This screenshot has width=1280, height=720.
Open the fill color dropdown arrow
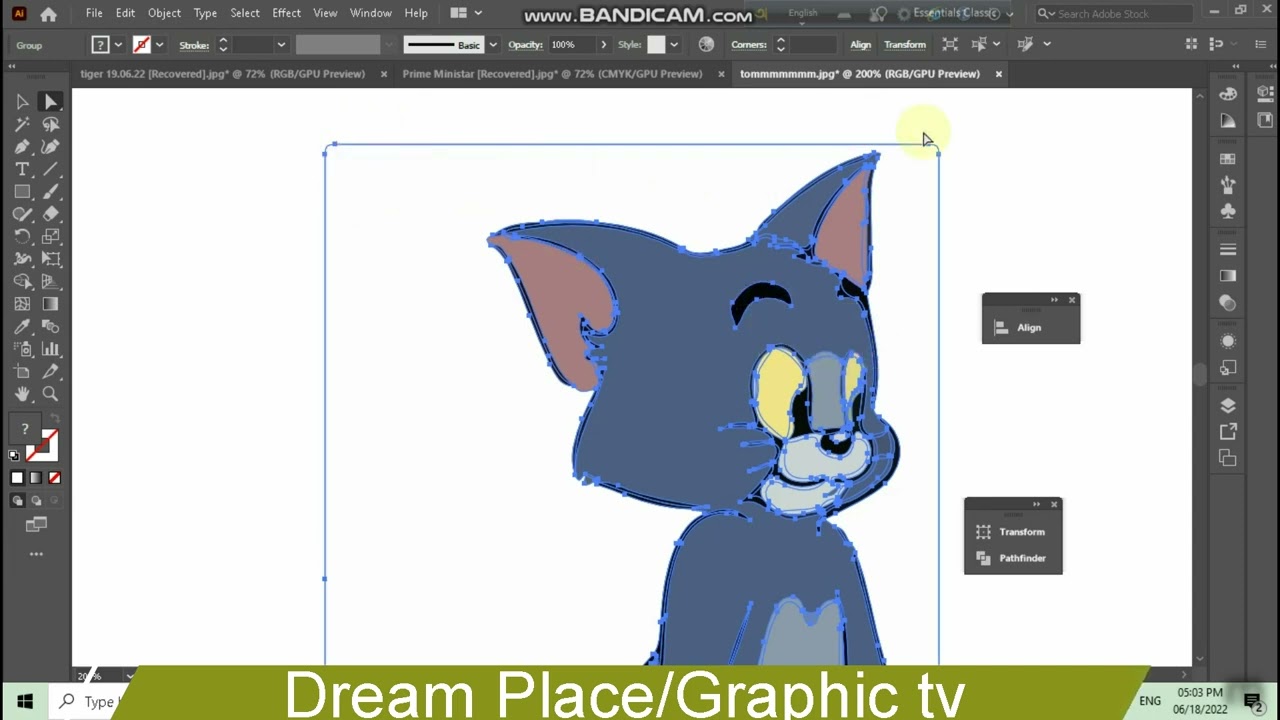(118, 45)
